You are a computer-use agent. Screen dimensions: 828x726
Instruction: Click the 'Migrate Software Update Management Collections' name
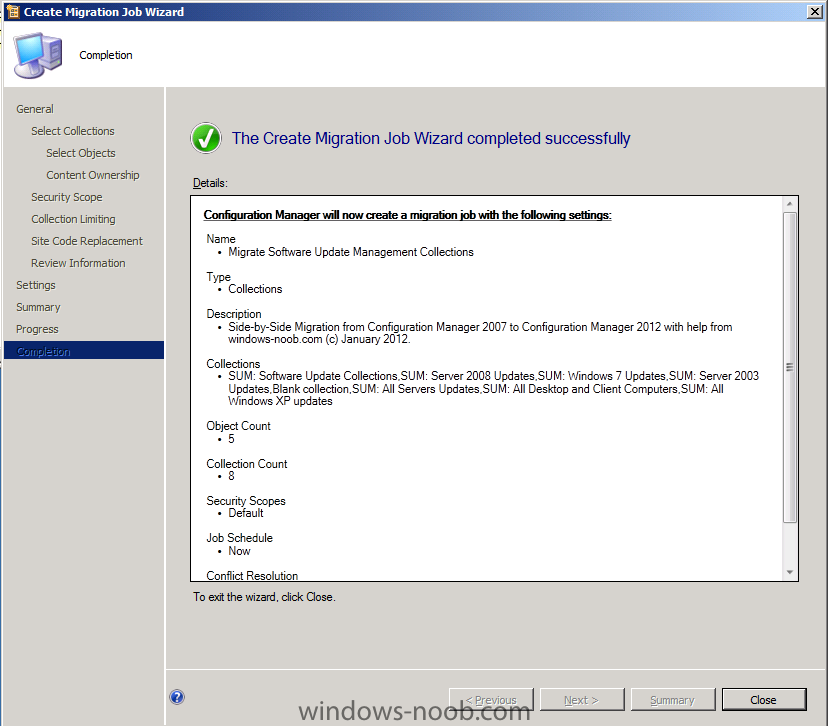[351, 252]
